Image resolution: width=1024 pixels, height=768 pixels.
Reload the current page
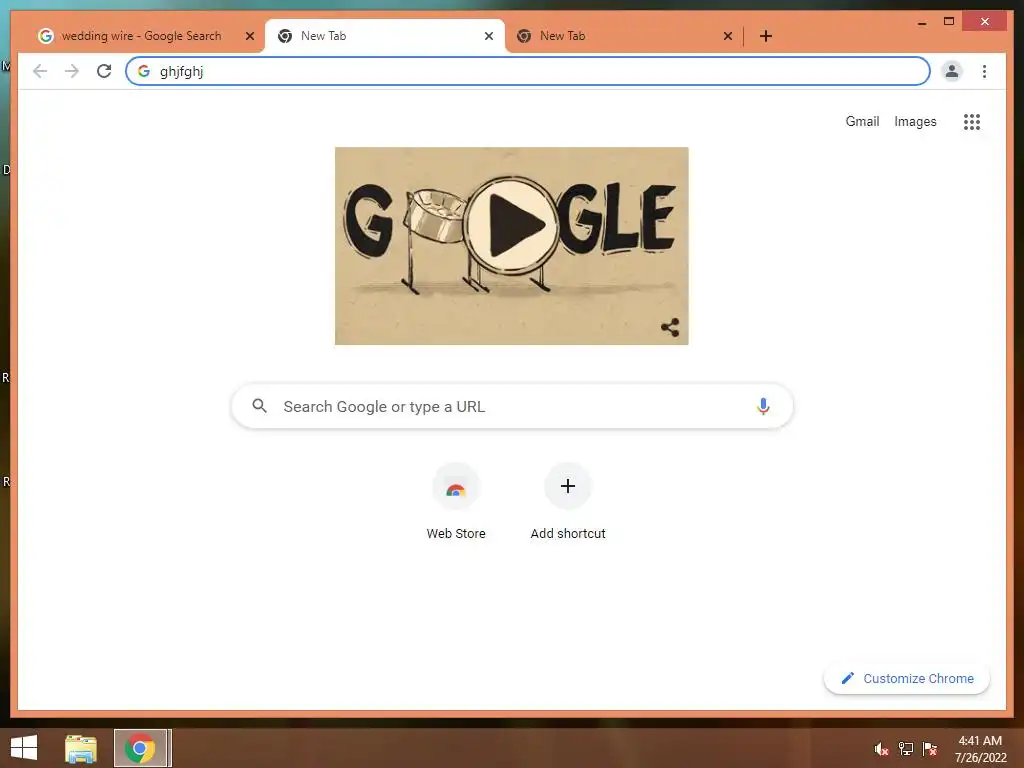(x=104, y=71)
